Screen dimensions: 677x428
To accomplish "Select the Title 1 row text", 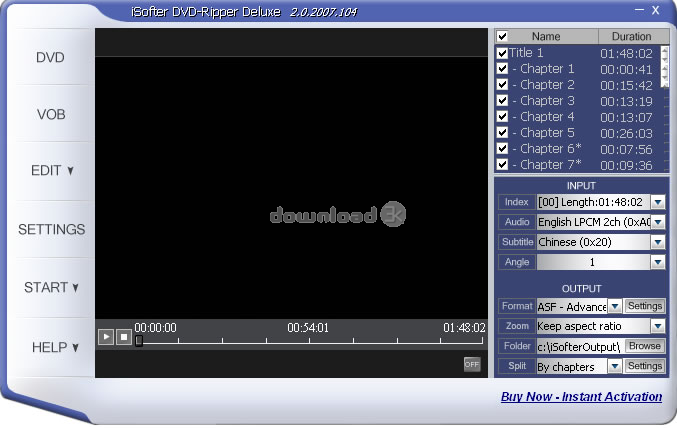I will coord(526,53).
